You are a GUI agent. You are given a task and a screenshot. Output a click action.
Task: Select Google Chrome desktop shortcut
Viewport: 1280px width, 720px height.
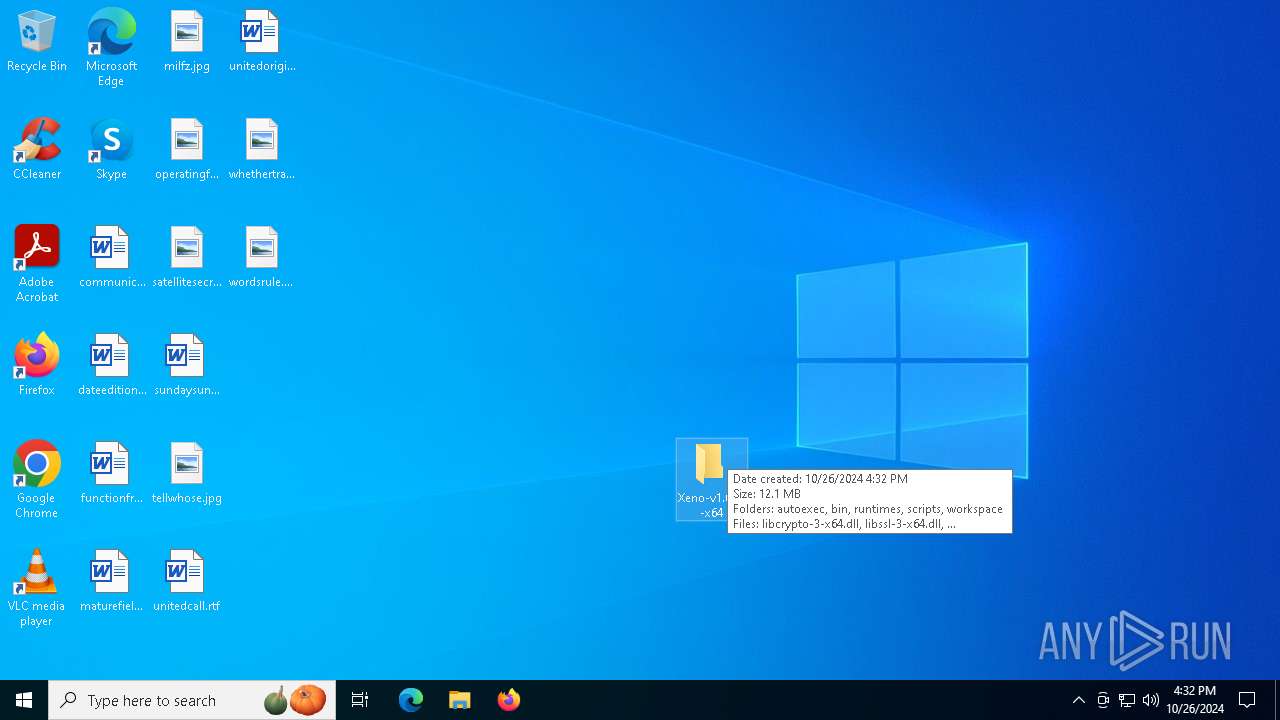click(x=37, y=480)
